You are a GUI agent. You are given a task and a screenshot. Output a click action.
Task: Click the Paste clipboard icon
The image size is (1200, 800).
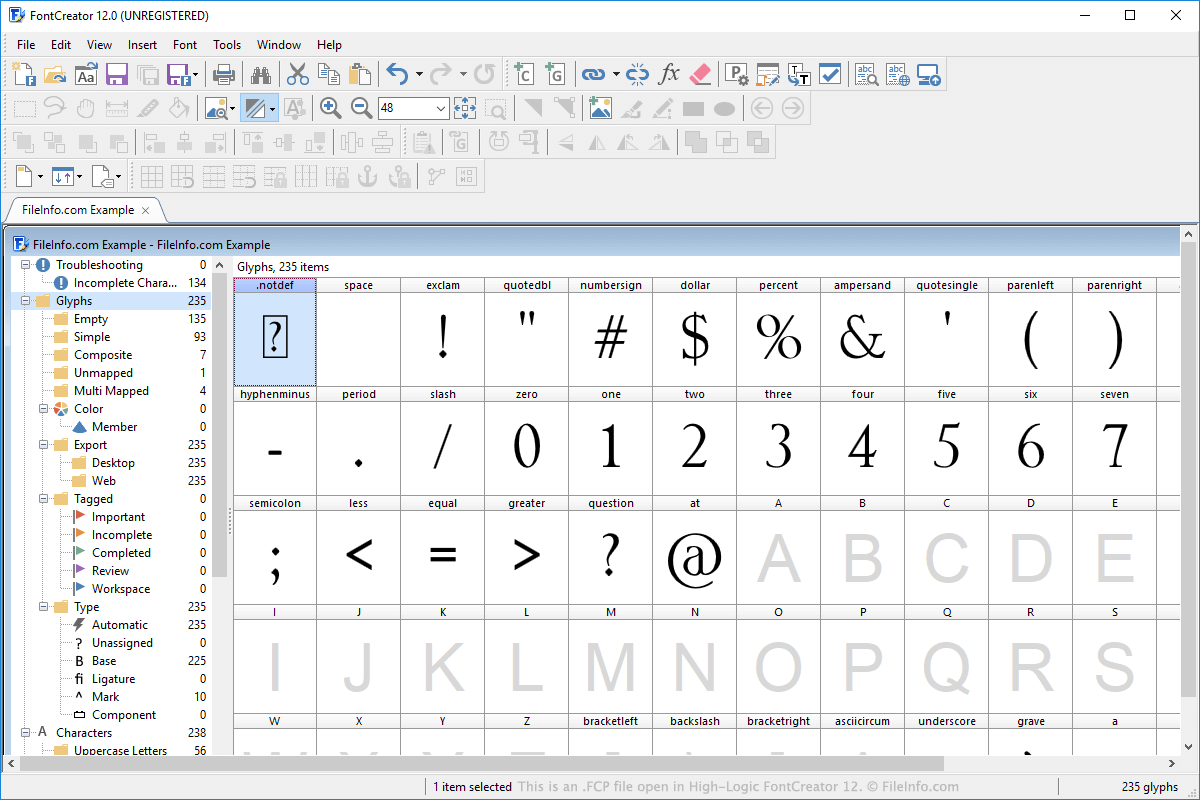coord(359,74)
